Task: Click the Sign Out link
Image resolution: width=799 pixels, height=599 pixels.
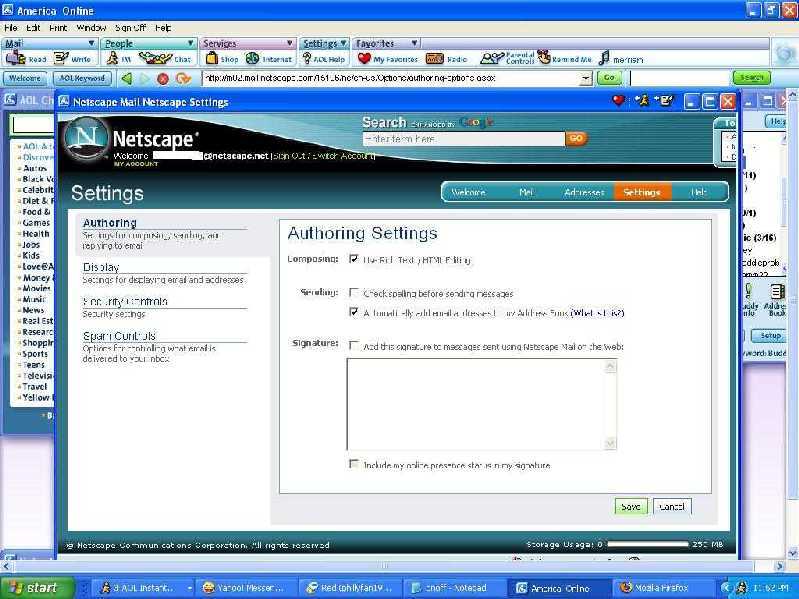Action: [x=289, y=156]
